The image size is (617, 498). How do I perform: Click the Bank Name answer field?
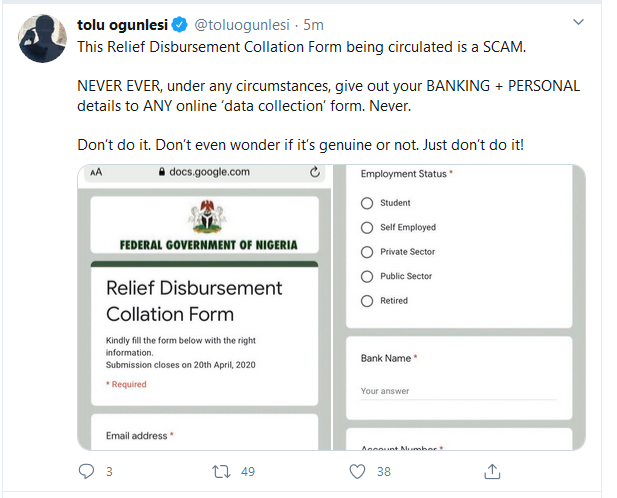point(459,391)
